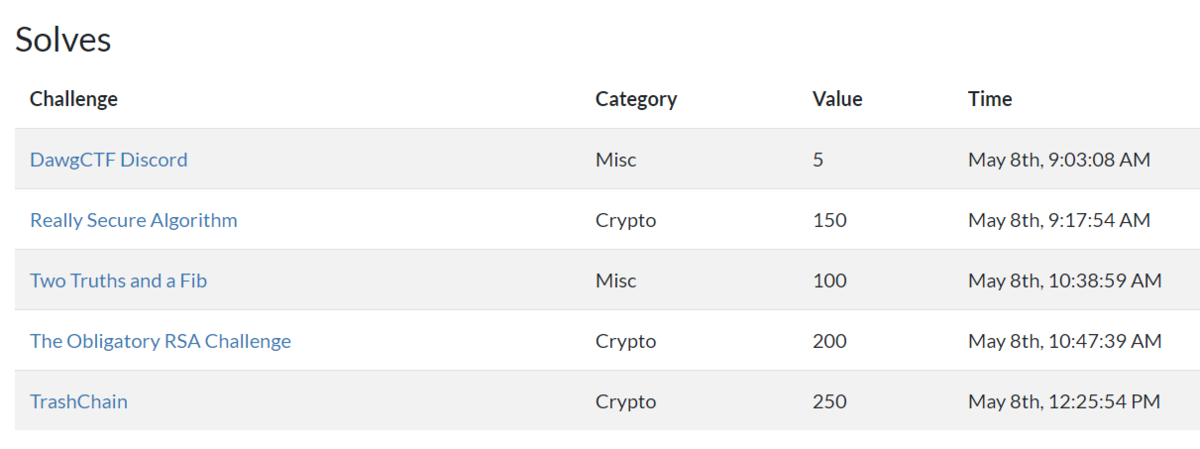
Task: Click the Solves section heading
Action: coord(63,40)
